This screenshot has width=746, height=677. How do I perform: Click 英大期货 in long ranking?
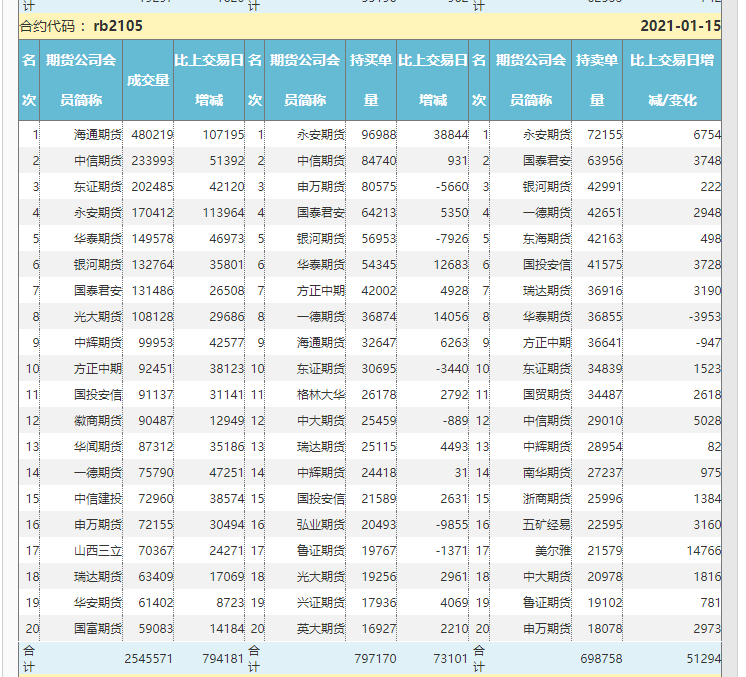[x=321, y=629]
